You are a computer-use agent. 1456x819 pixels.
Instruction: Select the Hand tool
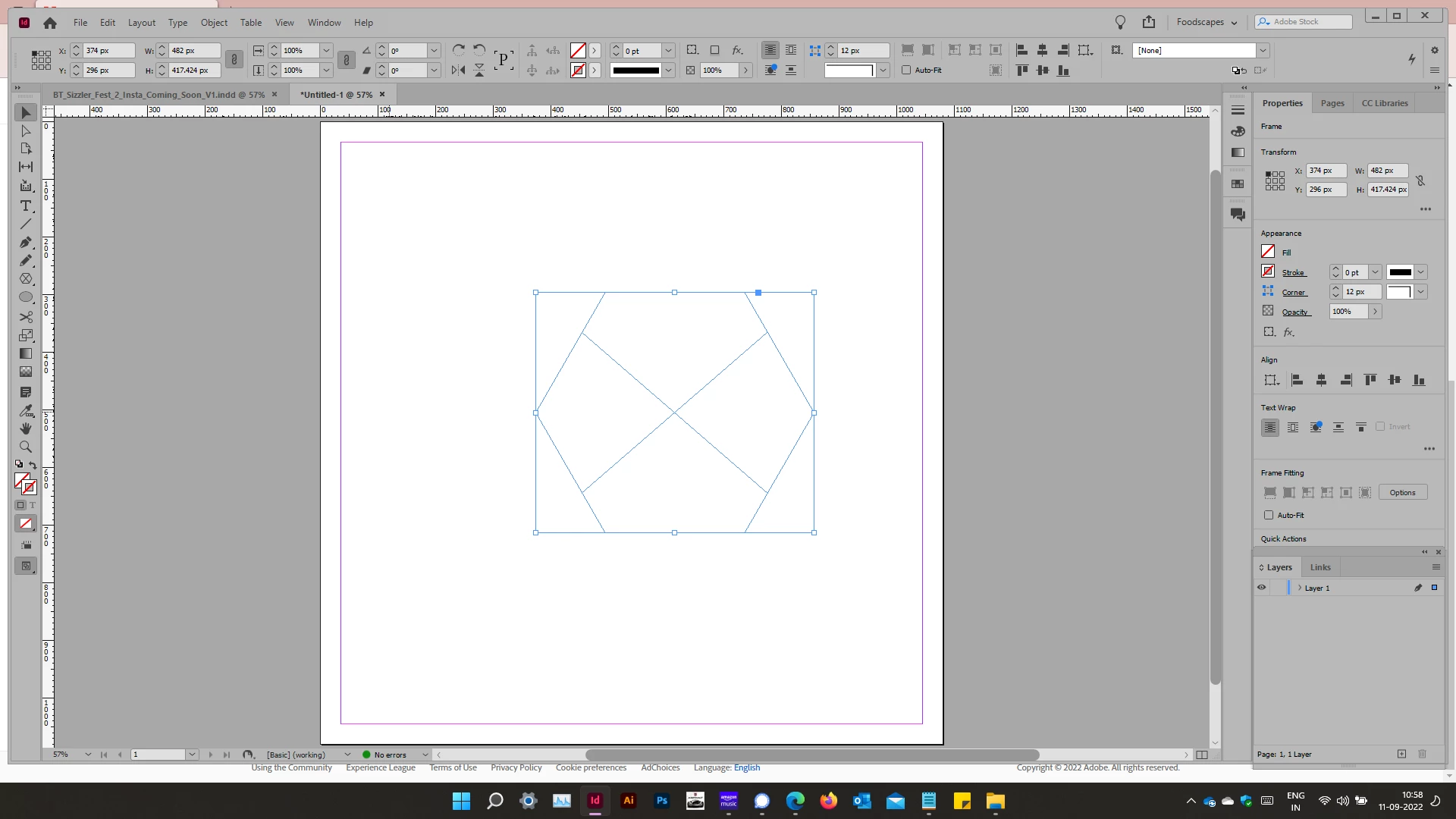pos(26,428)
